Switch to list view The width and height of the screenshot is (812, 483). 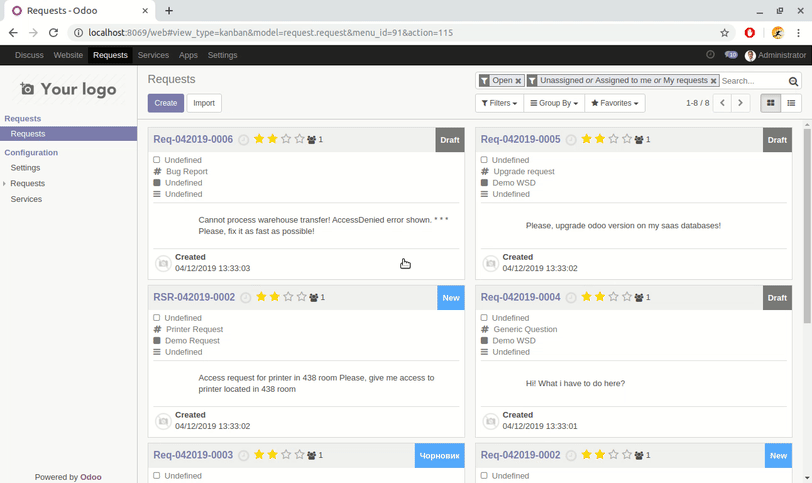(x=791, y=103)
